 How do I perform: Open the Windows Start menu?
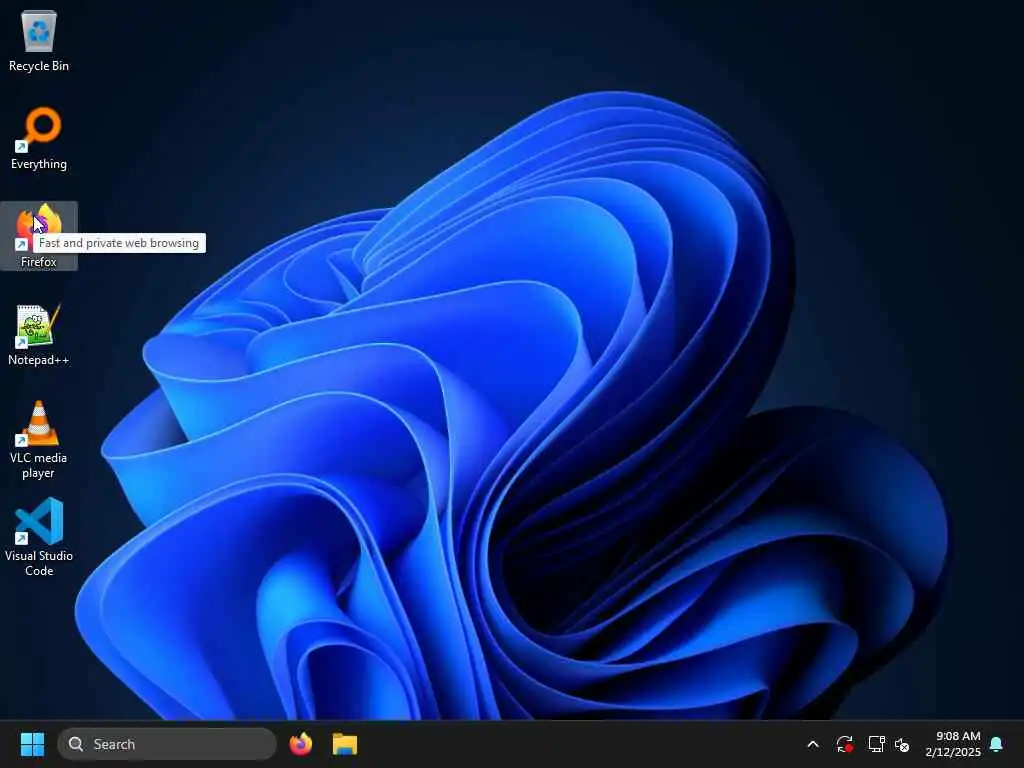point(32,744)
